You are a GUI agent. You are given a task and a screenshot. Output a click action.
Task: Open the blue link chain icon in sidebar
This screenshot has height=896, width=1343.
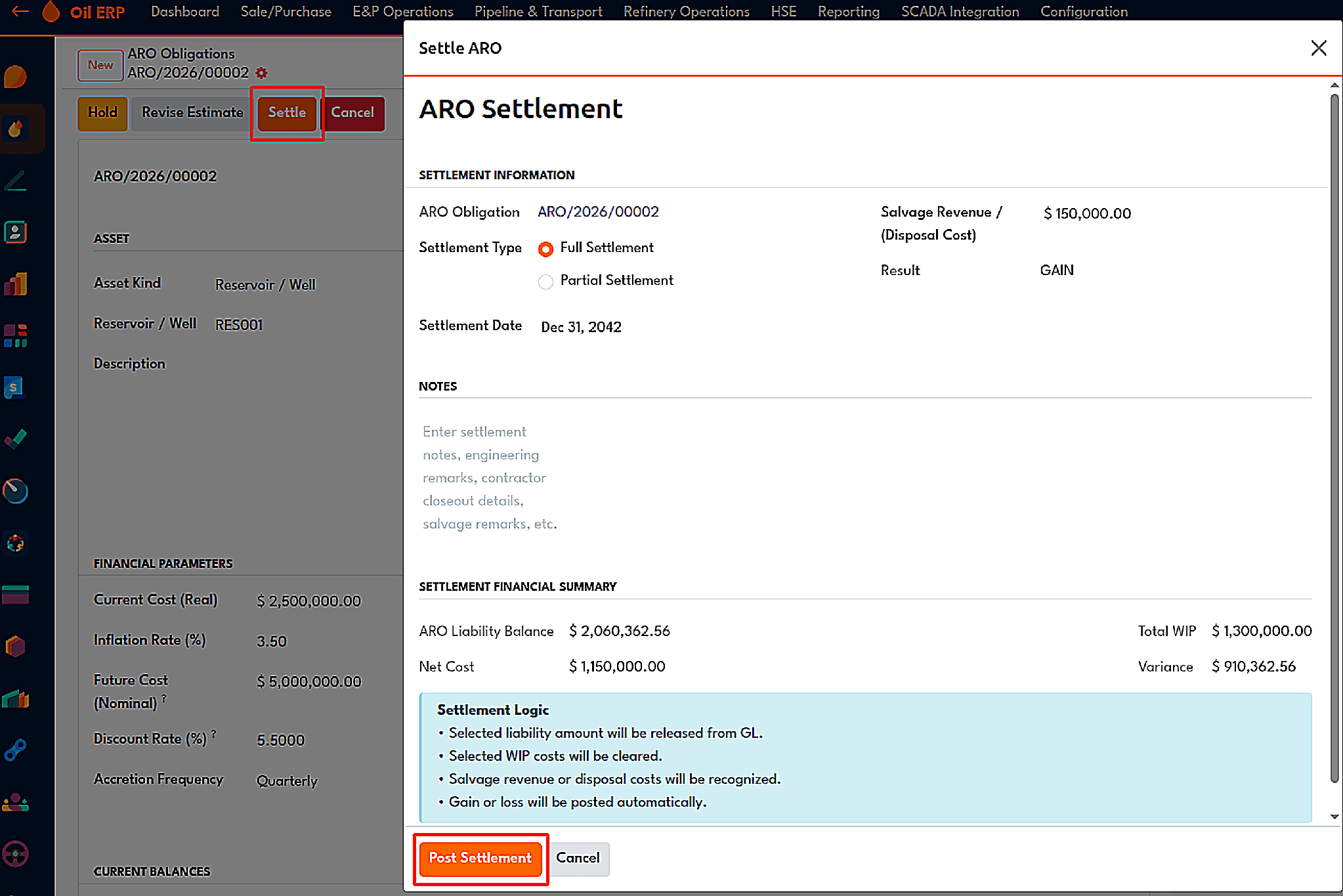pos(15,750)
